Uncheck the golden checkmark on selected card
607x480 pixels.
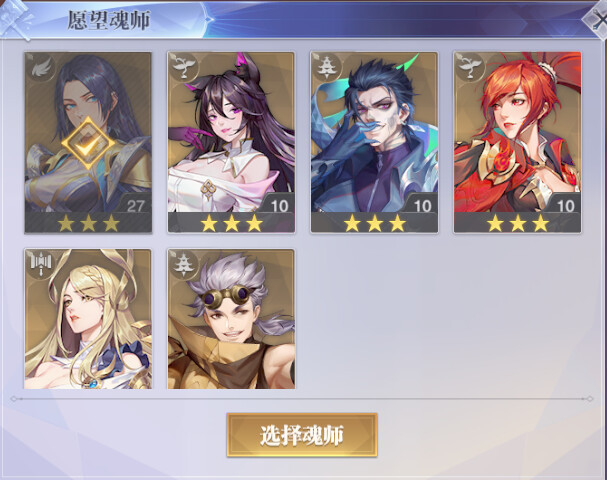point(89,144)
